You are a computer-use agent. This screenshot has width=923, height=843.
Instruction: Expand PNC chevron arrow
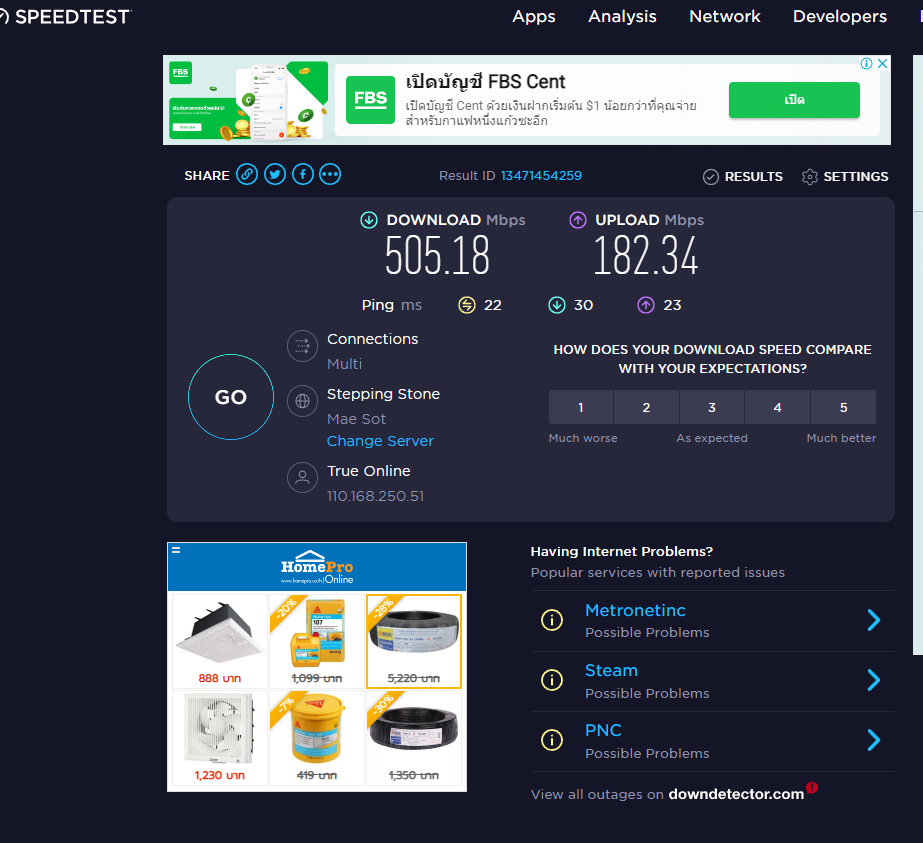point(874,740)
